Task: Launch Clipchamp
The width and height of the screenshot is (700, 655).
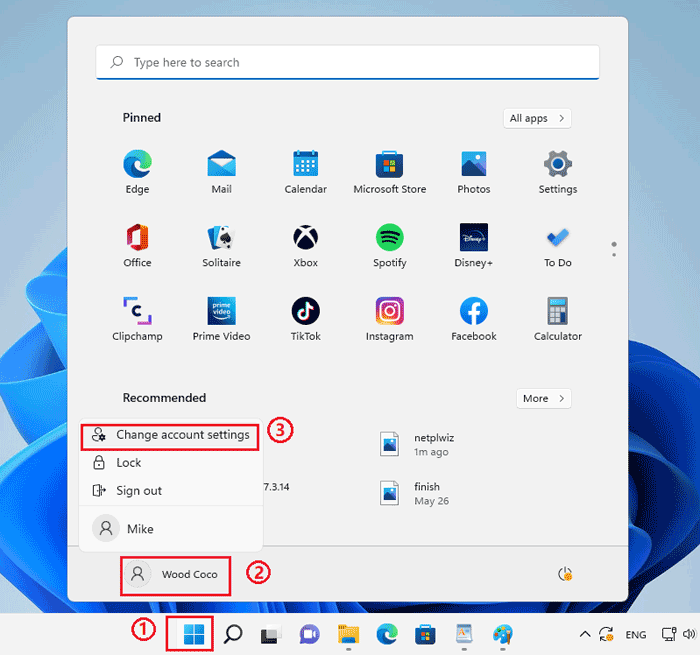Action: 137,319
